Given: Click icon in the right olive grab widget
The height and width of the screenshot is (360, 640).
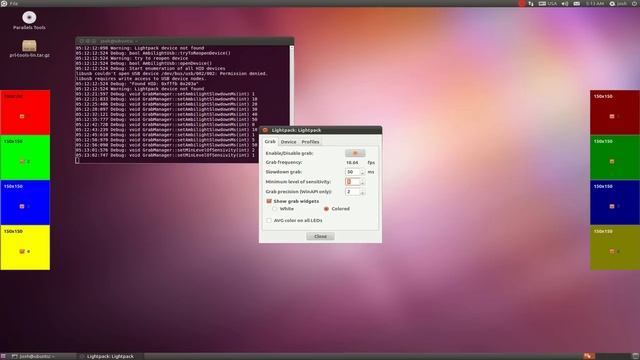Looking at the screenshot, I should [x=612, y=251].
